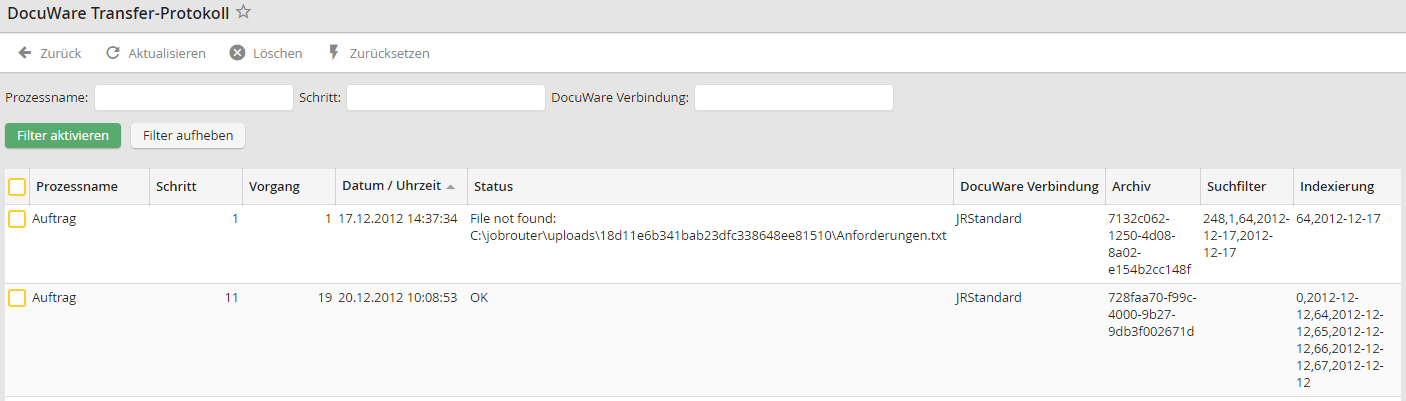Check the second Auftrag row checkbox

17,298
